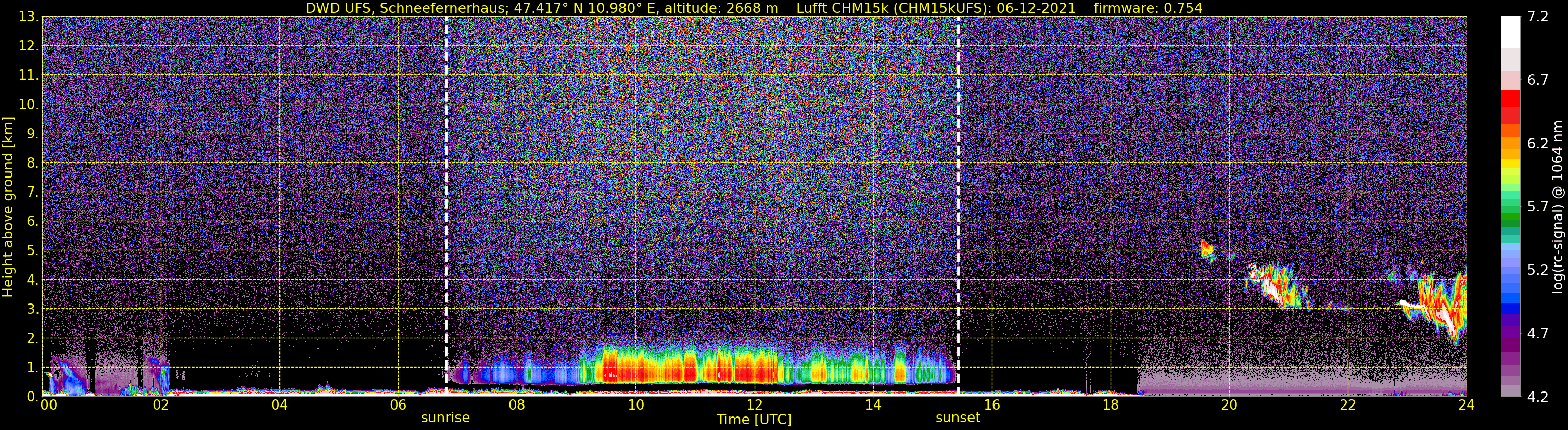Click the plot title text 'DWD UFS, Schneefernerhaus'

405,8
